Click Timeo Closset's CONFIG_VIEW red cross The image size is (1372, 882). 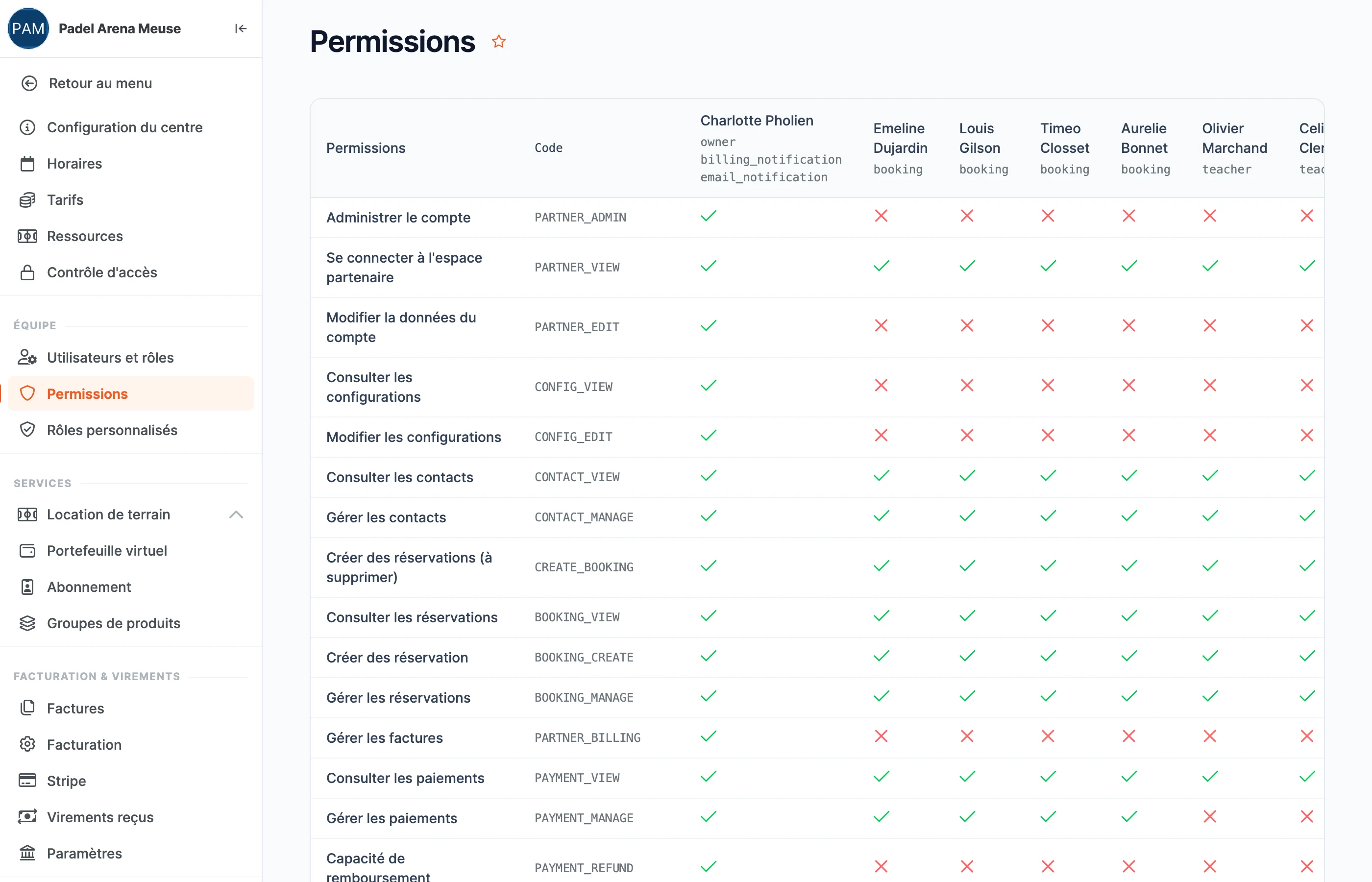tap(1047, 386)
